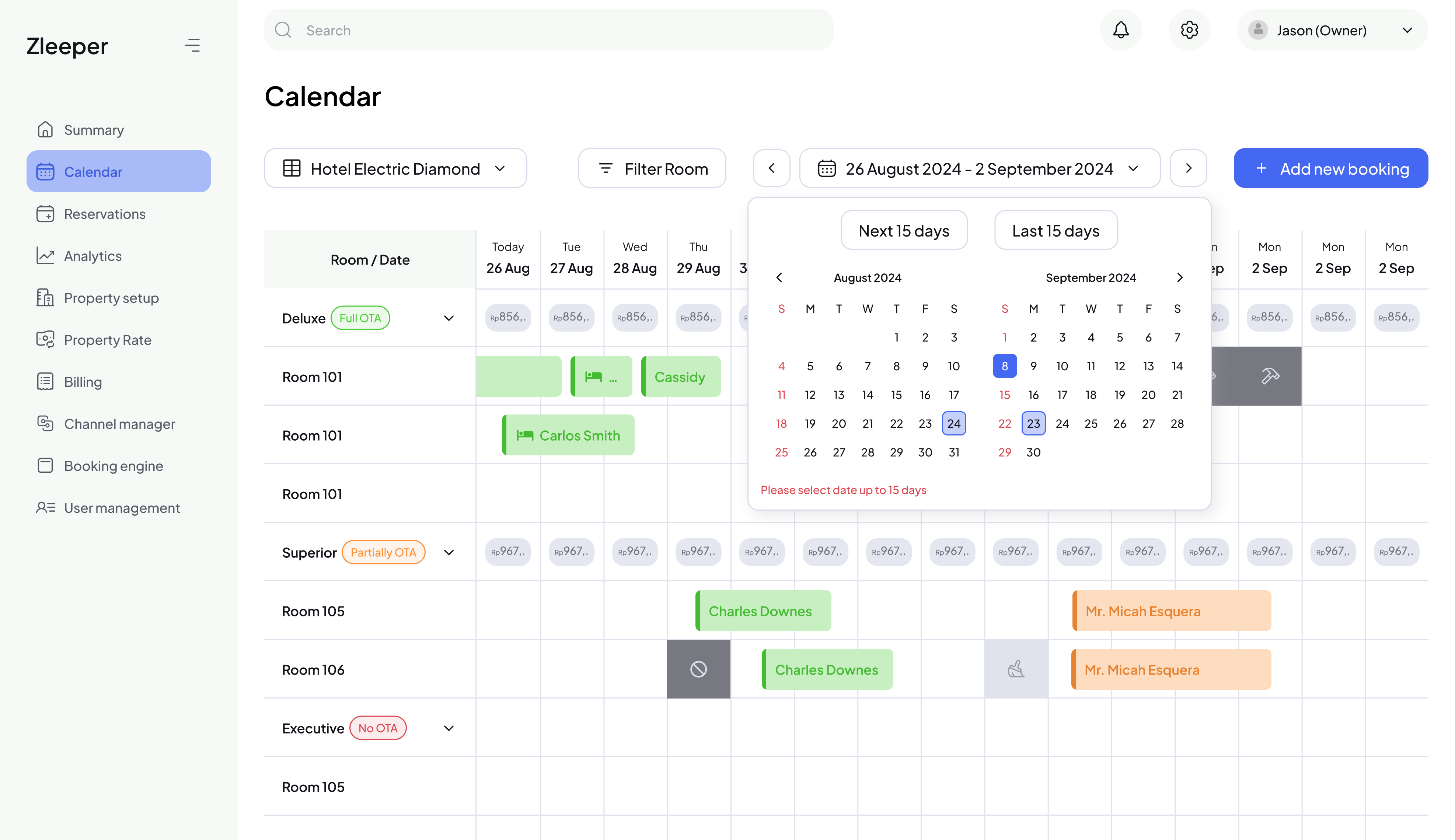Click the User management icon

click(x=45, y=508)
